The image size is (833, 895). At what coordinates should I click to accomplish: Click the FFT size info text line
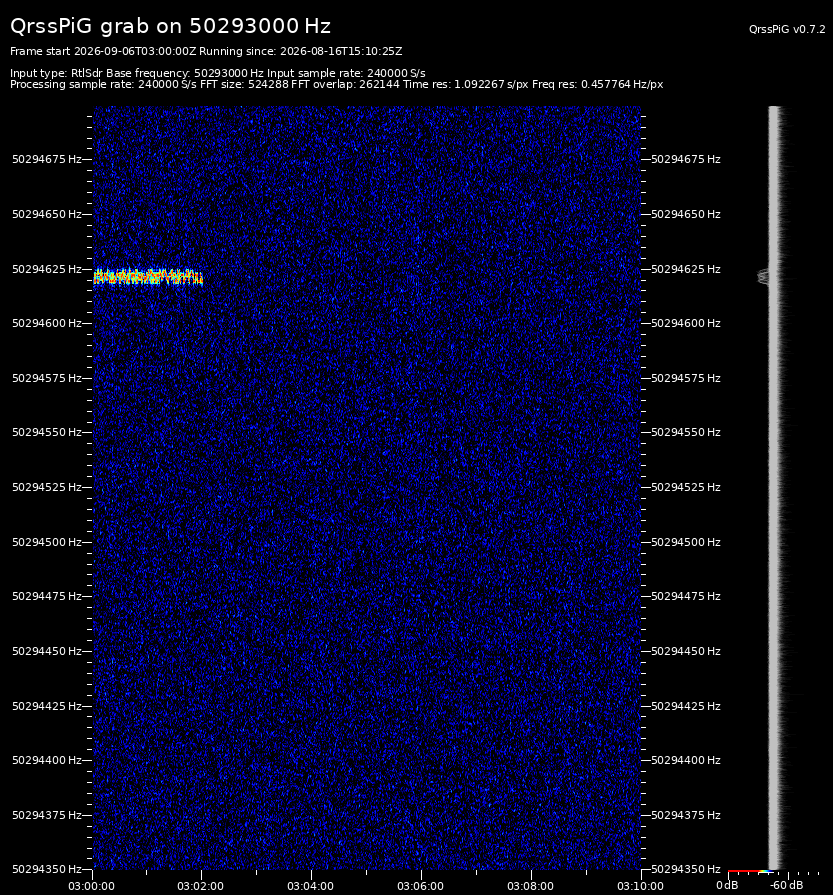pos(336,84)
